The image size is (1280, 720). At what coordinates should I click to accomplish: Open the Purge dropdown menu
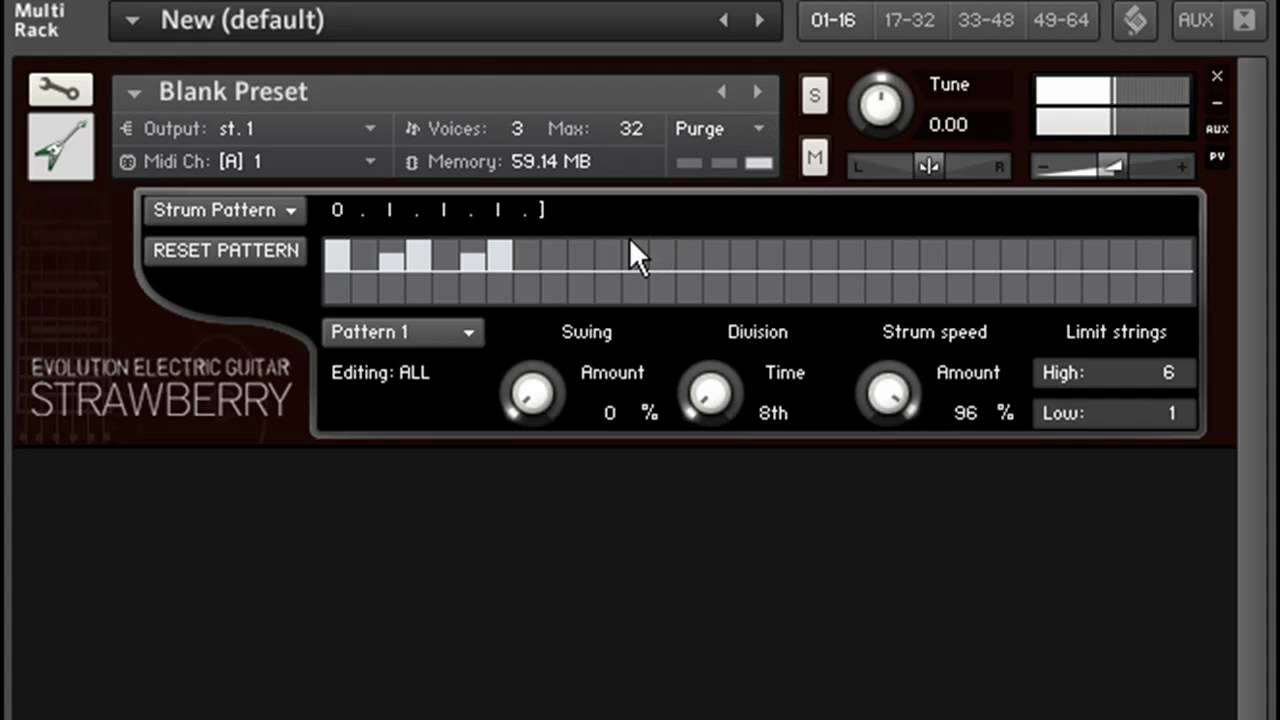point(719,129)
